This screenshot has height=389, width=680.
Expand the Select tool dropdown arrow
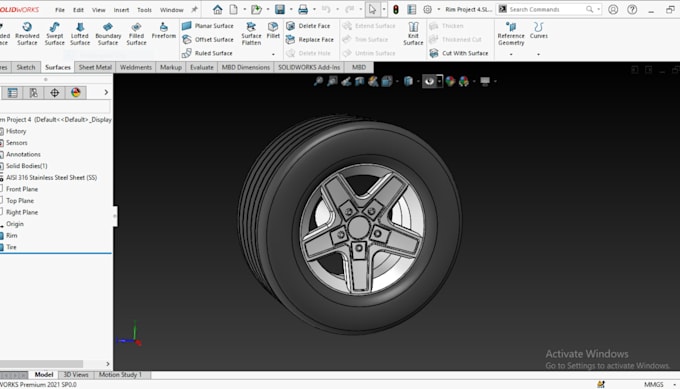tap(383, 9)
